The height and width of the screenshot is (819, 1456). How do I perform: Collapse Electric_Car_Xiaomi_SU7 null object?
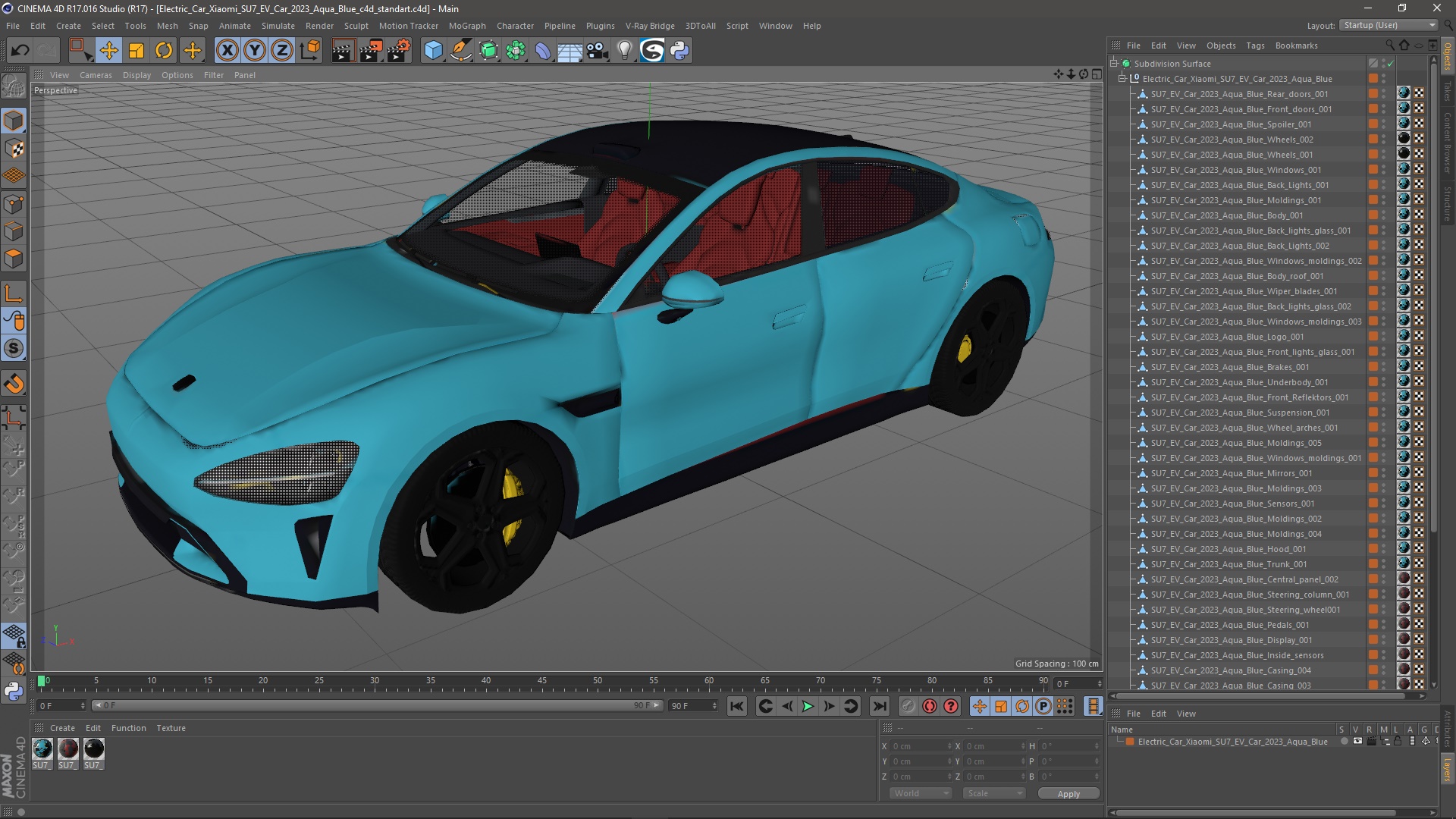click(x=1122, y=79)
